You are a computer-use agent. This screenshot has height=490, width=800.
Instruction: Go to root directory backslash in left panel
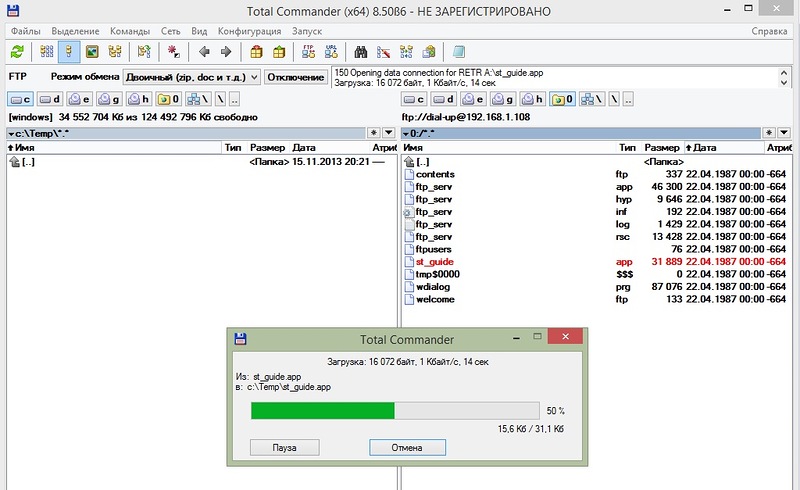tap(220, 100)
